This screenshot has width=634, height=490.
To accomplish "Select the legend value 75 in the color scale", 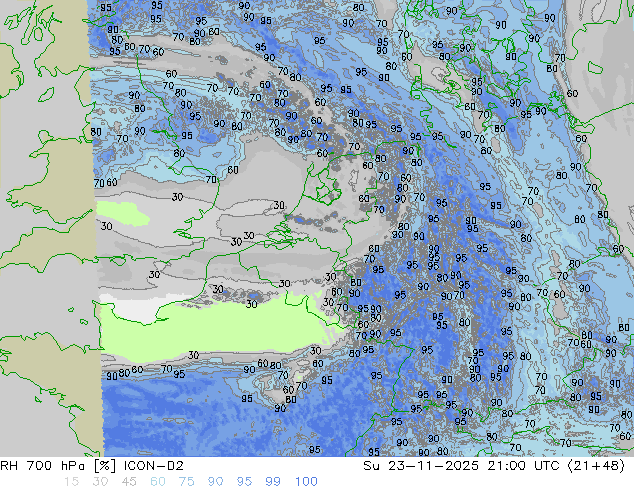I will click(186, 482).
